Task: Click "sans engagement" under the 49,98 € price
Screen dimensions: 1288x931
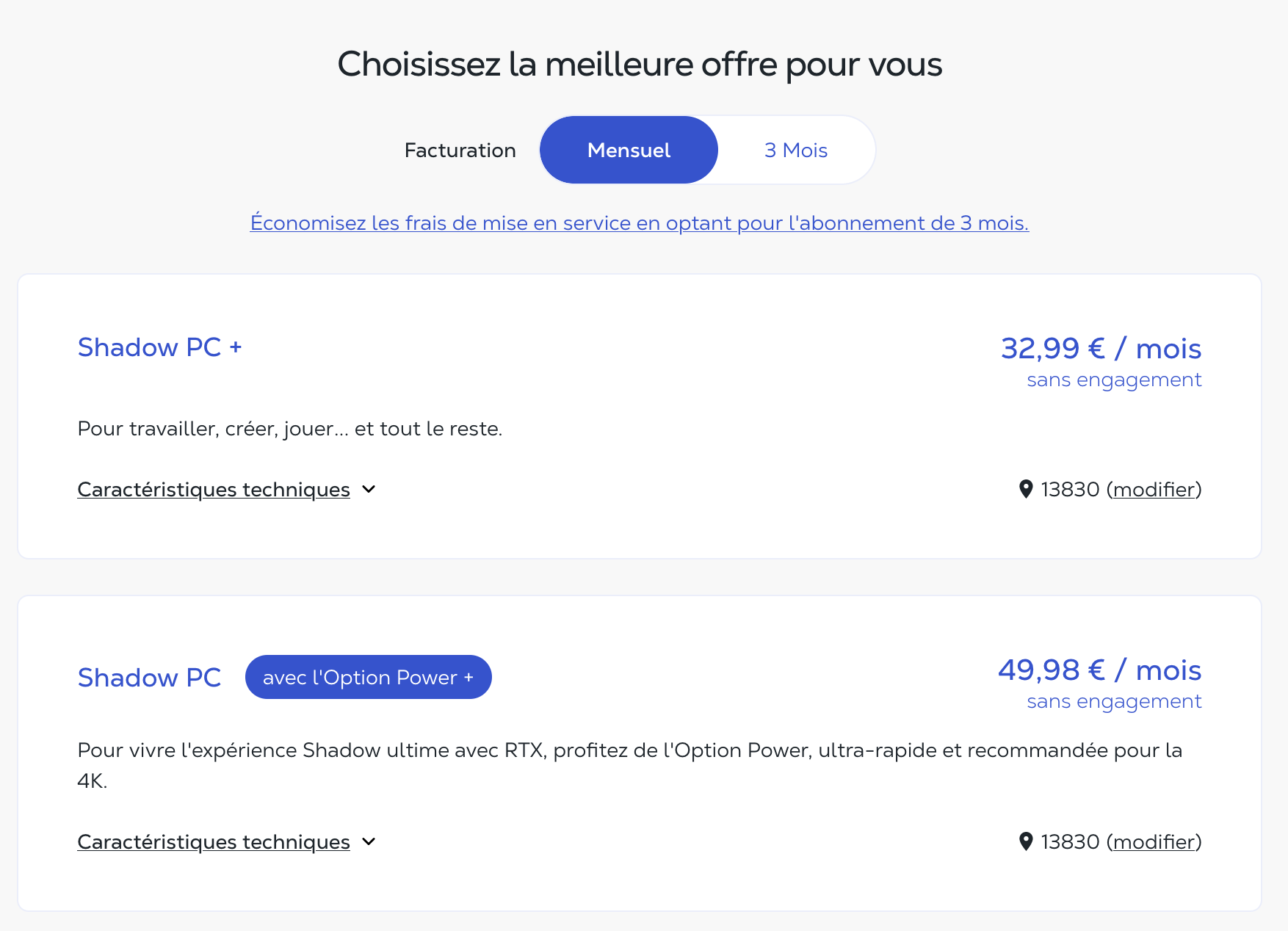Action: pos(1114,701)
